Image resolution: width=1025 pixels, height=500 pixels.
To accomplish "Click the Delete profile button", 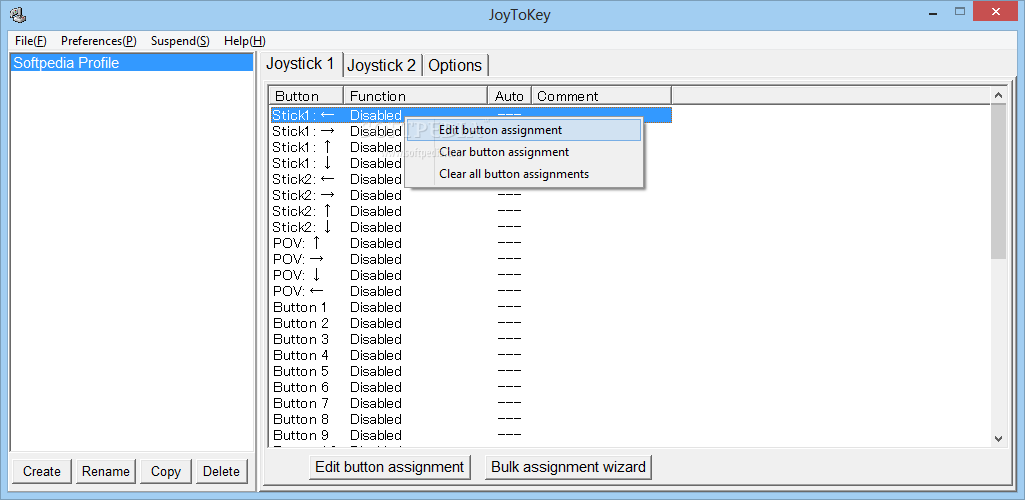I will 221,471.
